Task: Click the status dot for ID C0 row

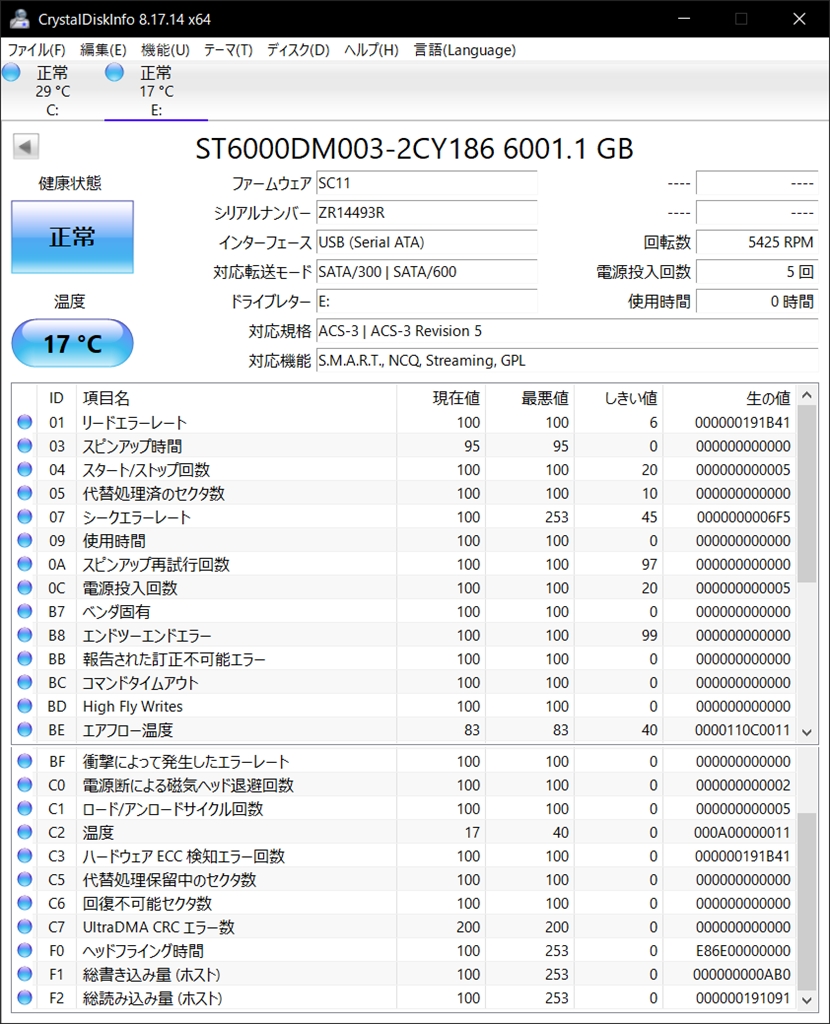Action: [25, 784]
